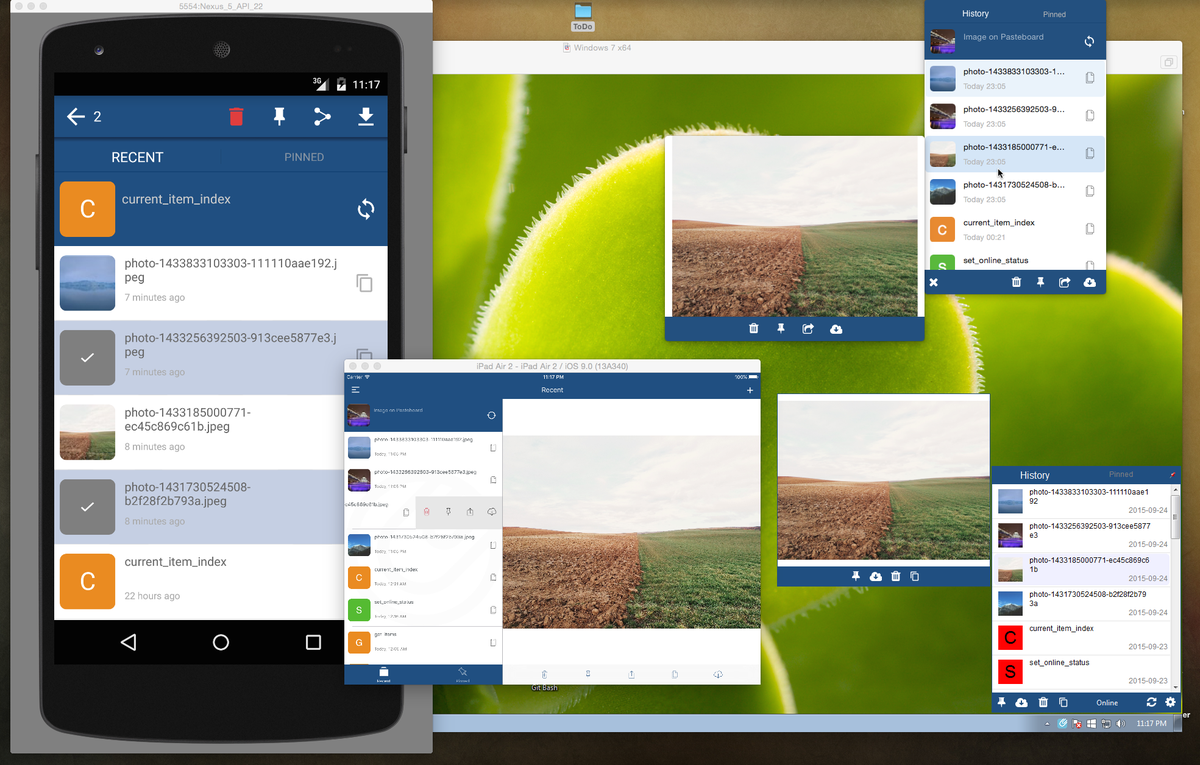The image size is (1200, 765).
Task: Close Mac popup with the X icon
Action: pyautogui.click(x=933, y=283)
